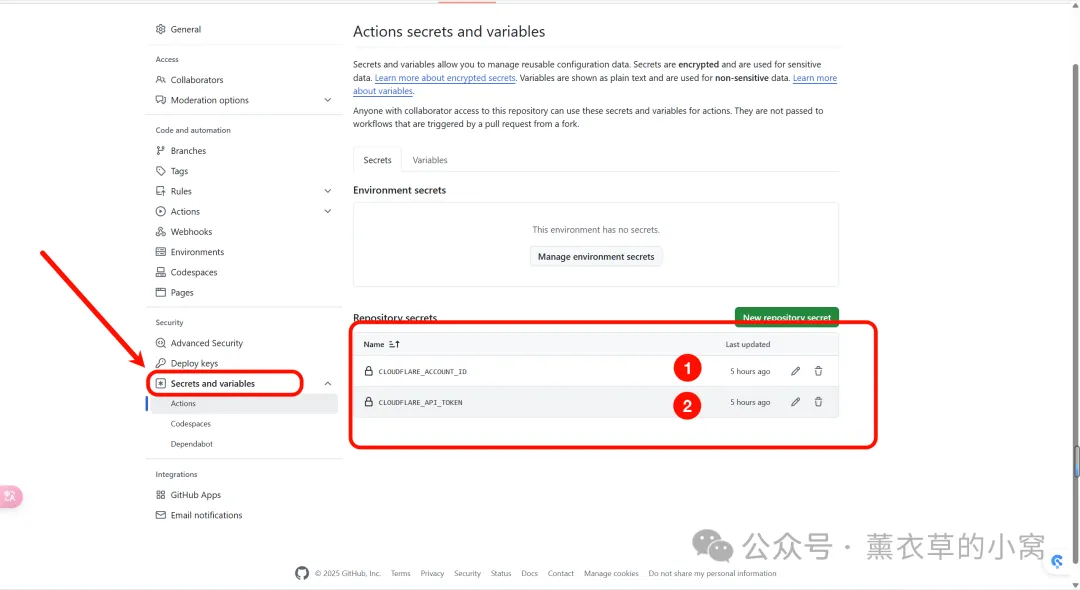This screenshot has height=590, width=1080.
Task: Click the Deploy keys key icon
Action: pyautogui.click(x=160, y=364)
